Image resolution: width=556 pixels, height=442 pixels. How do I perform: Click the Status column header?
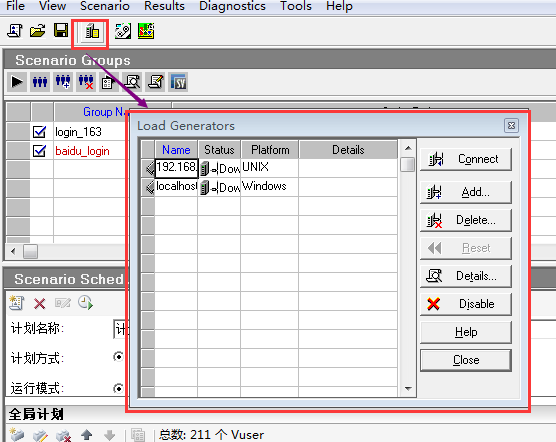[x=219, y=150]
